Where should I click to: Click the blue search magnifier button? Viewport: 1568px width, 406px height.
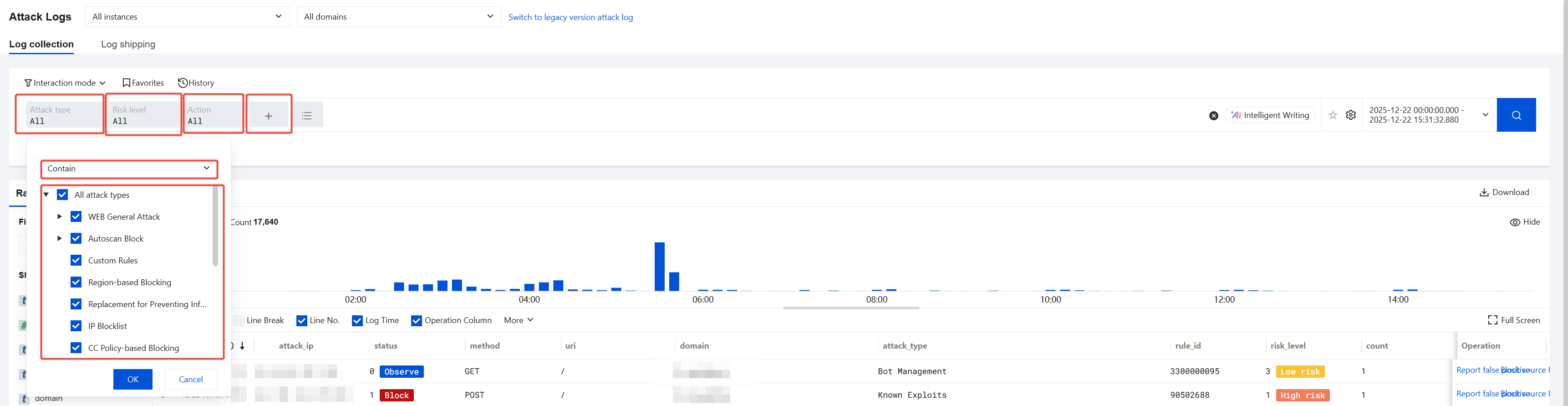tap(1516, 115)
